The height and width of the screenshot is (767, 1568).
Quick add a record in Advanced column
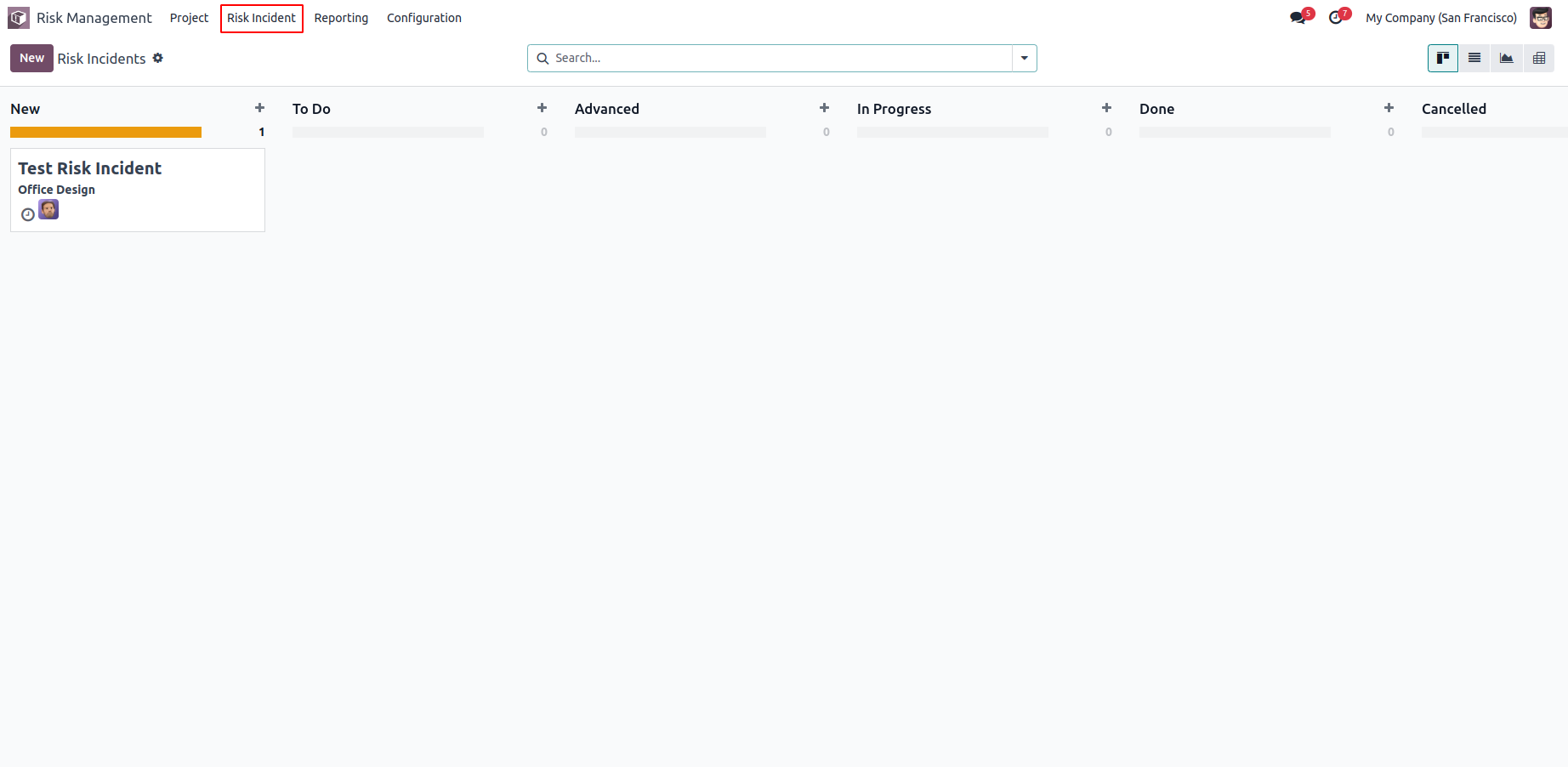point(824,108)
